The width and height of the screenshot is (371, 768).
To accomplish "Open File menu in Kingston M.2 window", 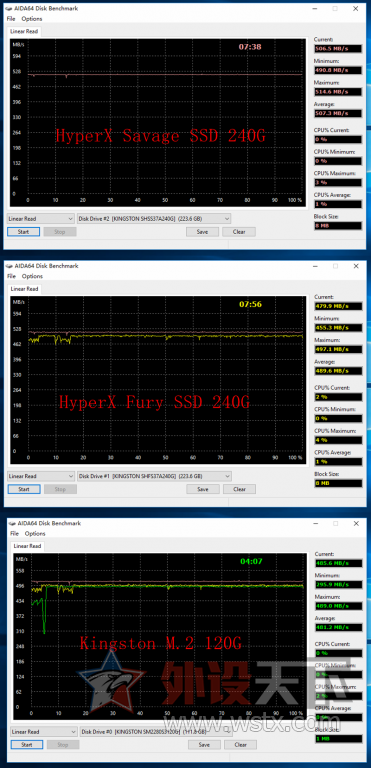I will coord(14,533).
